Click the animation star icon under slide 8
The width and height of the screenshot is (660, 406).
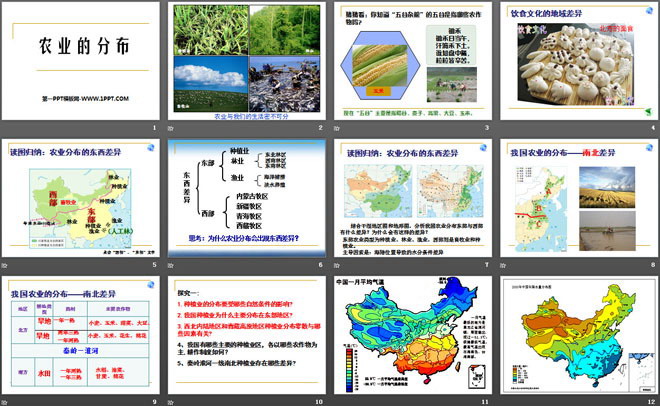pyautogui.click(x=503, y=265)
